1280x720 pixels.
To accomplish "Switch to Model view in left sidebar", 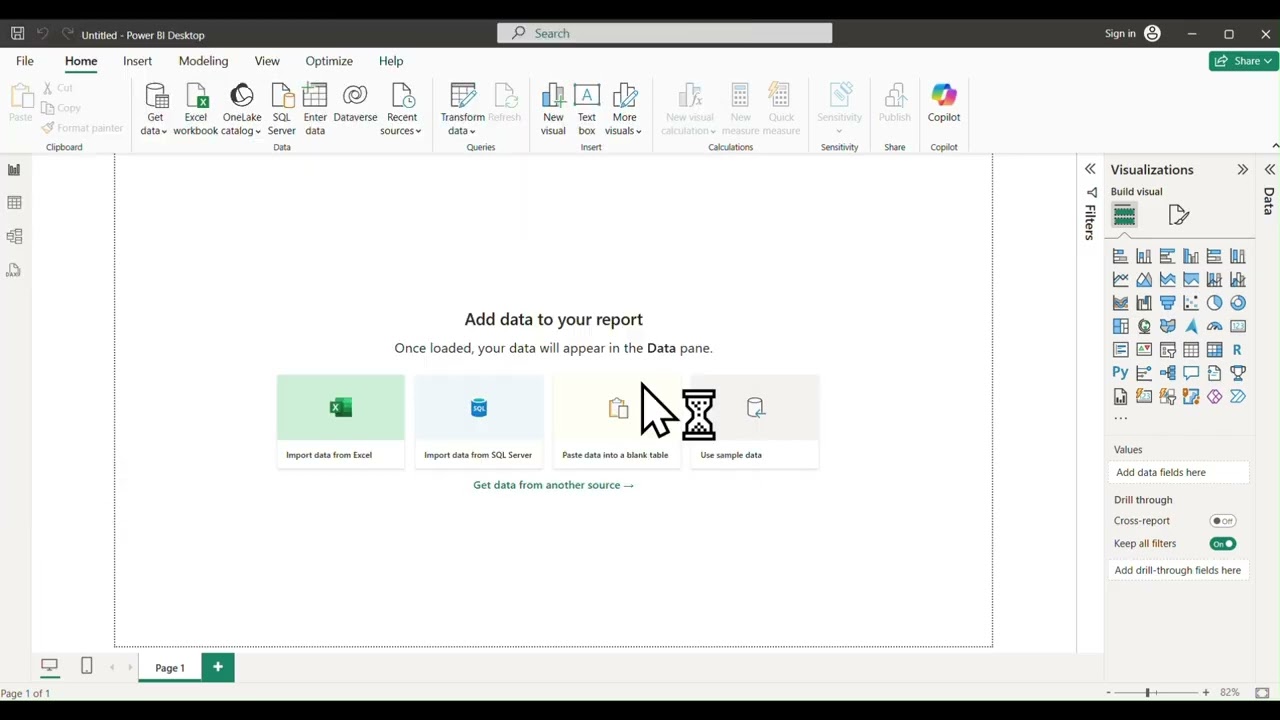I will [x=14, y=237].
